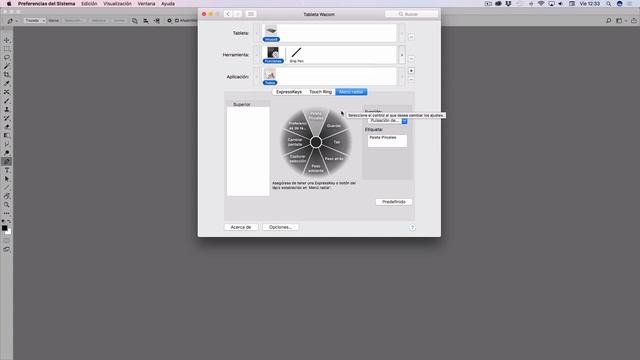Select Capturar selección radial segment
Viewport: 640px width, 360px height.
pos(298,158)
